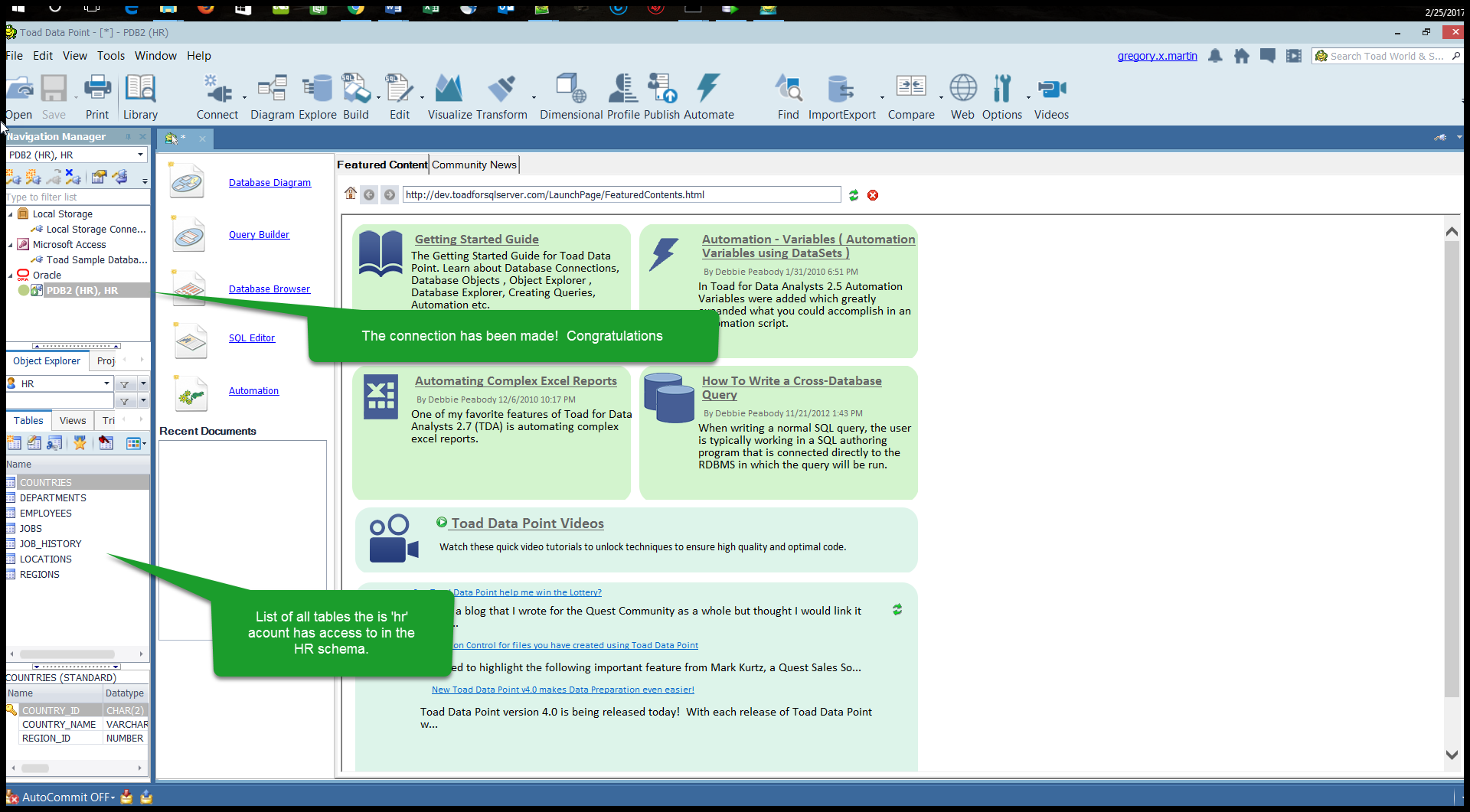Click the URL address field

click(622, 194)
